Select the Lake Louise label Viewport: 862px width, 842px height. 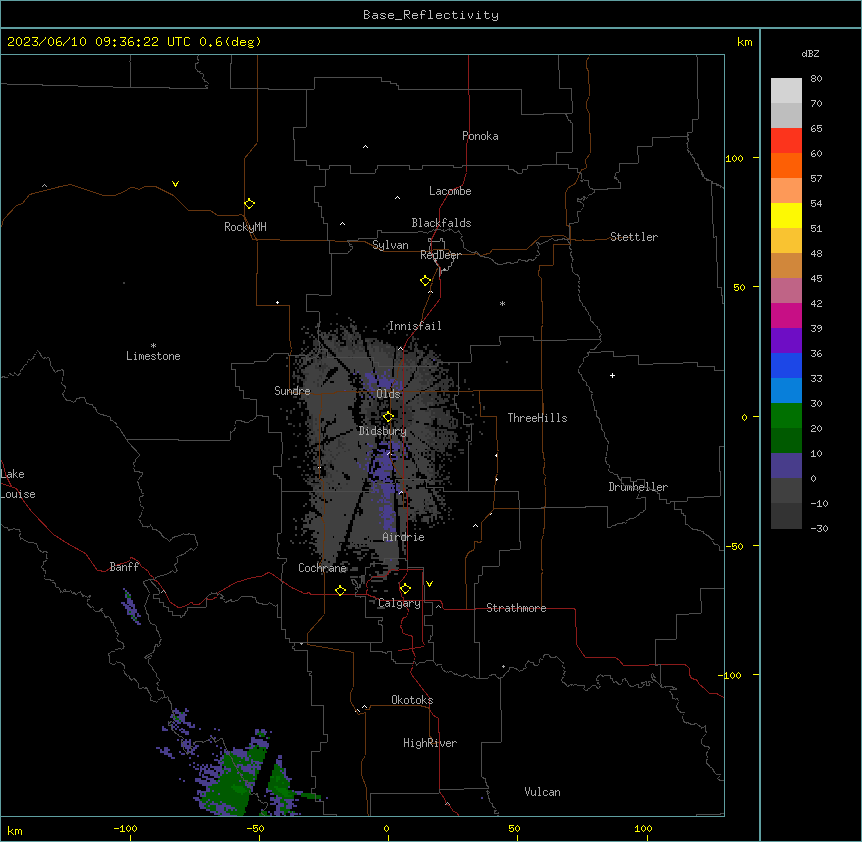18,484
